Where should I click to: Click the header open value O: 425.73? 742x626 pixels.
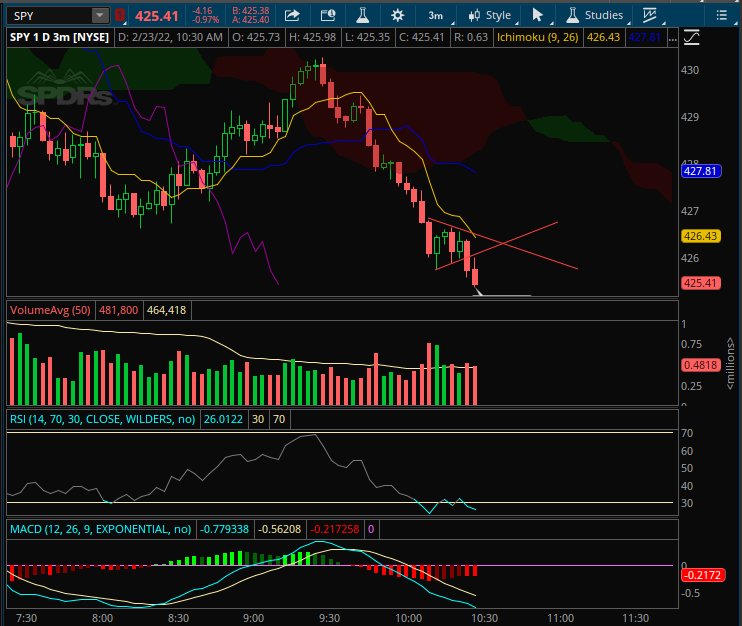[x=256, y=37]
